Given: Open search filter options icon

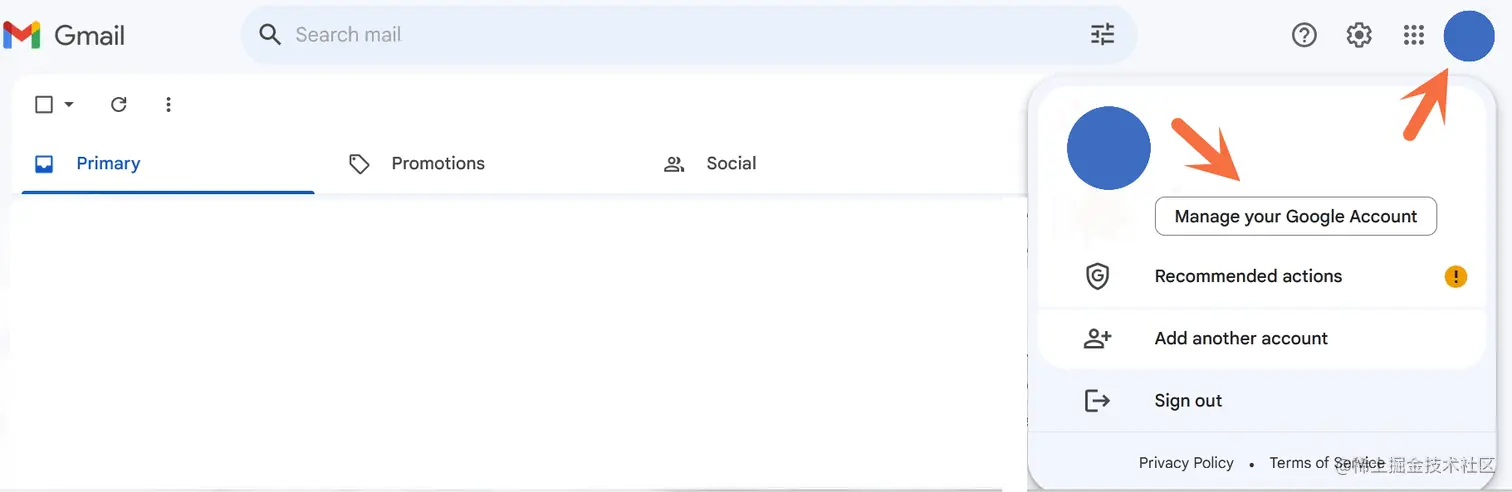Looking at the screenshot, I should coord(1102,35).
